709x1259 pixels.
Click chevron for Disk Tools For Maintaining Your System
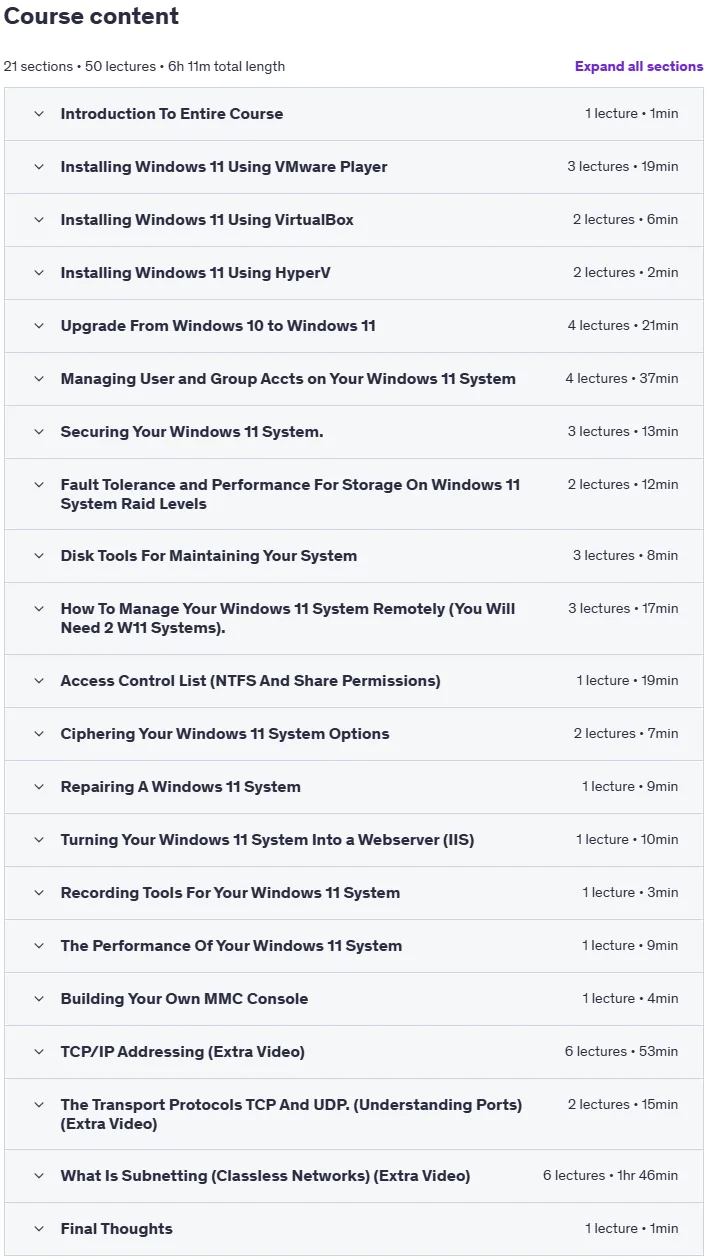click(39, 556)
